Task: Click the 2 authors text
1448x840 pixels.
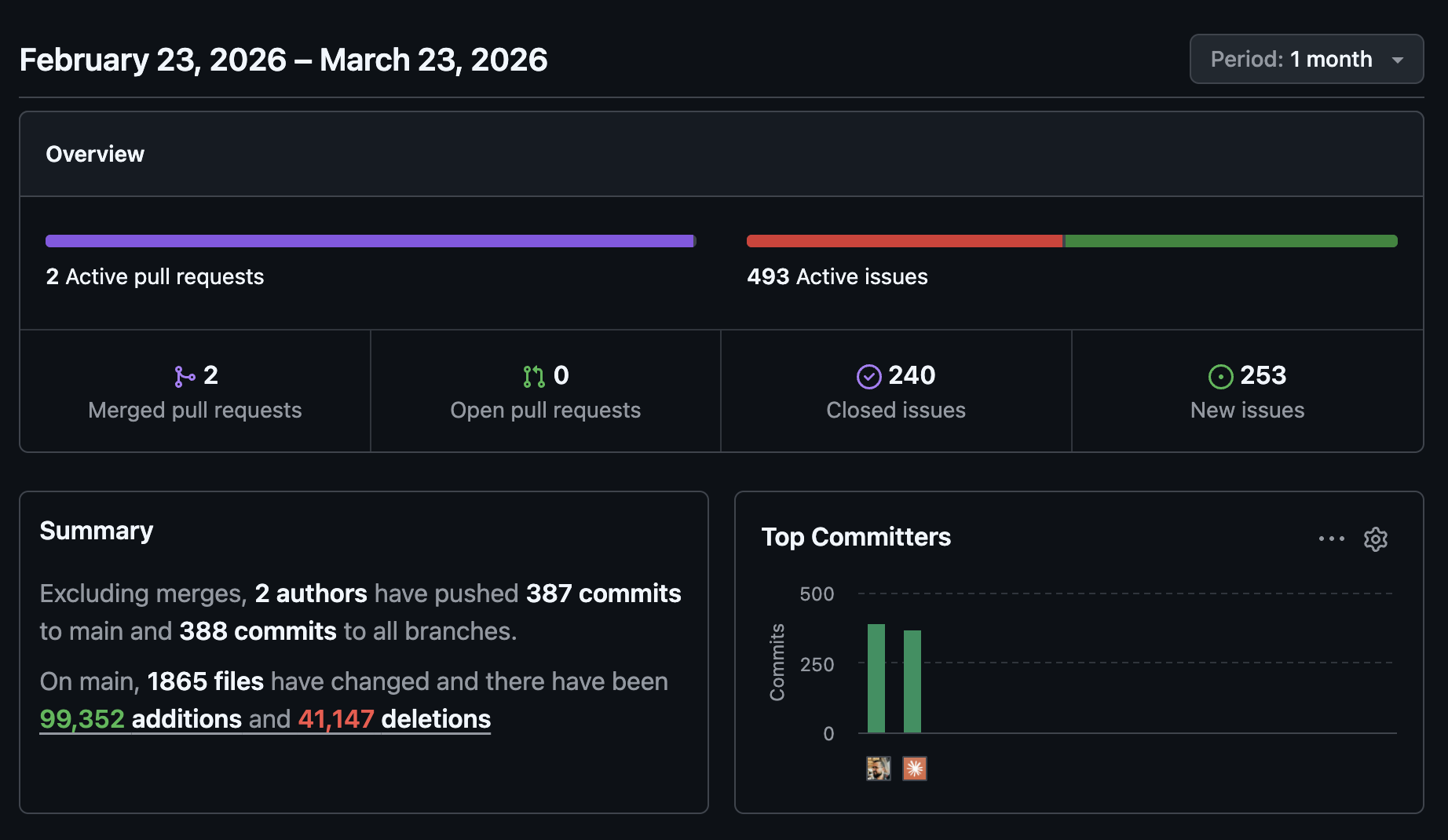Action: click(x=311, y=593)
